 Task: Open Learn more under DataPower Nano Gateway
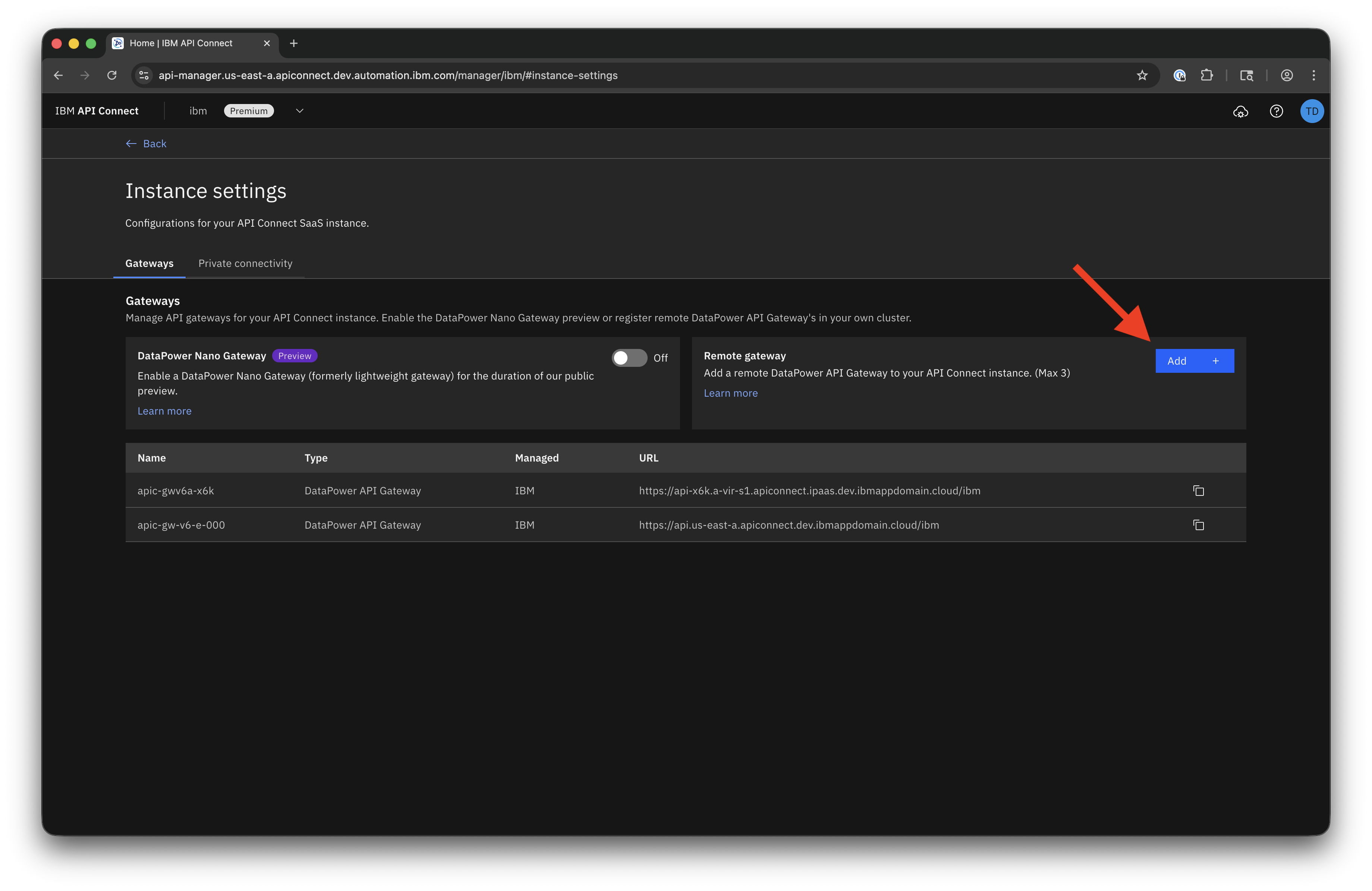click(164, 411)
